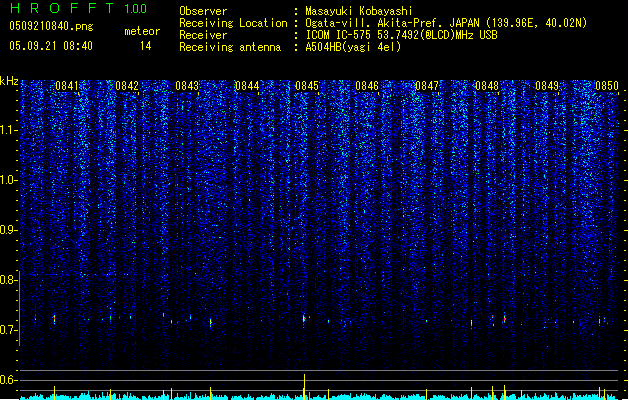Click antenna value A504HB(yagi 4el)
The height and width of the screenshot is (400, 629).
click(353, 47)
